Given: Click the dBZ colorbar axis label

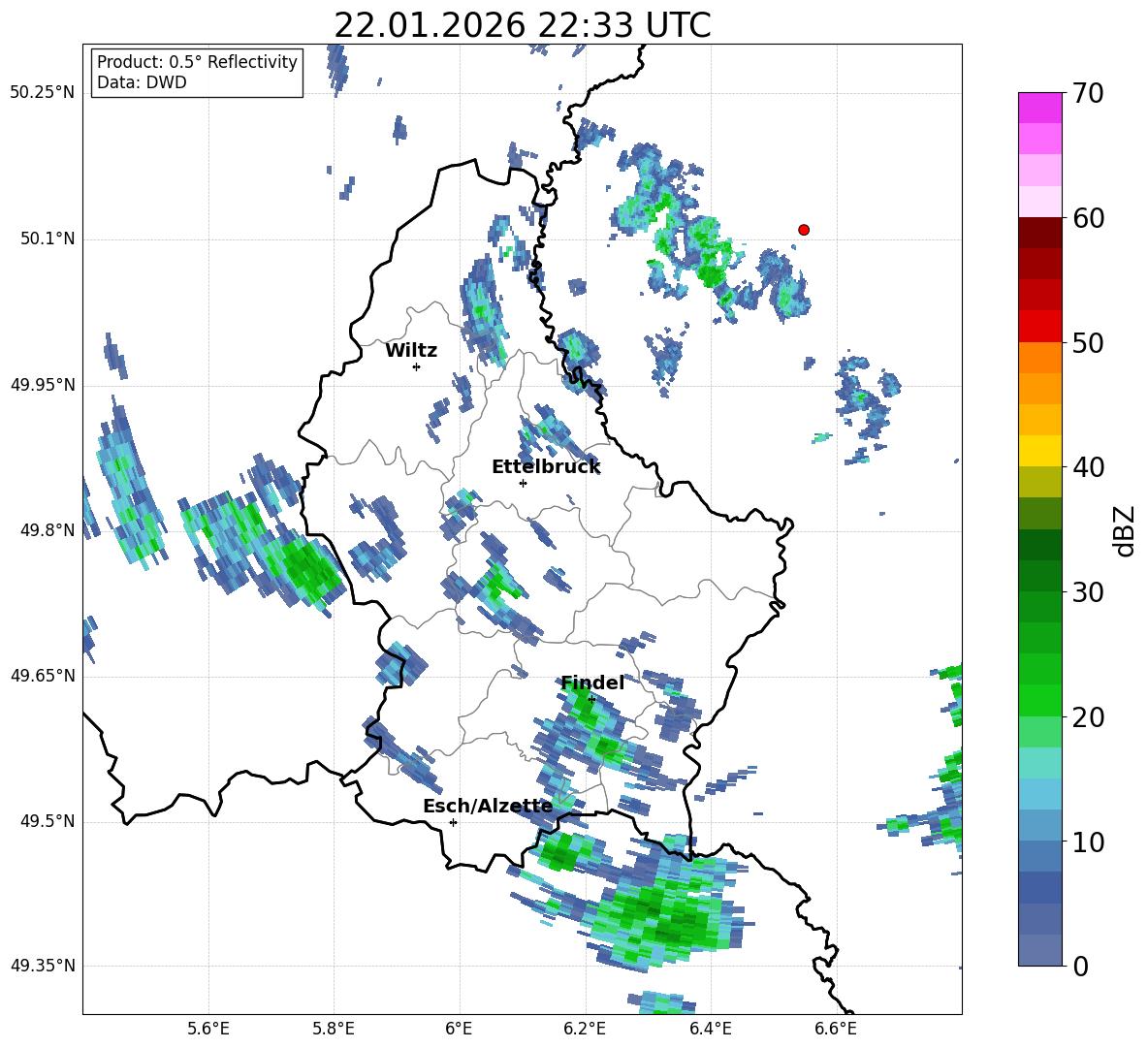Looking at the screenshot, I should (1126, 530).
